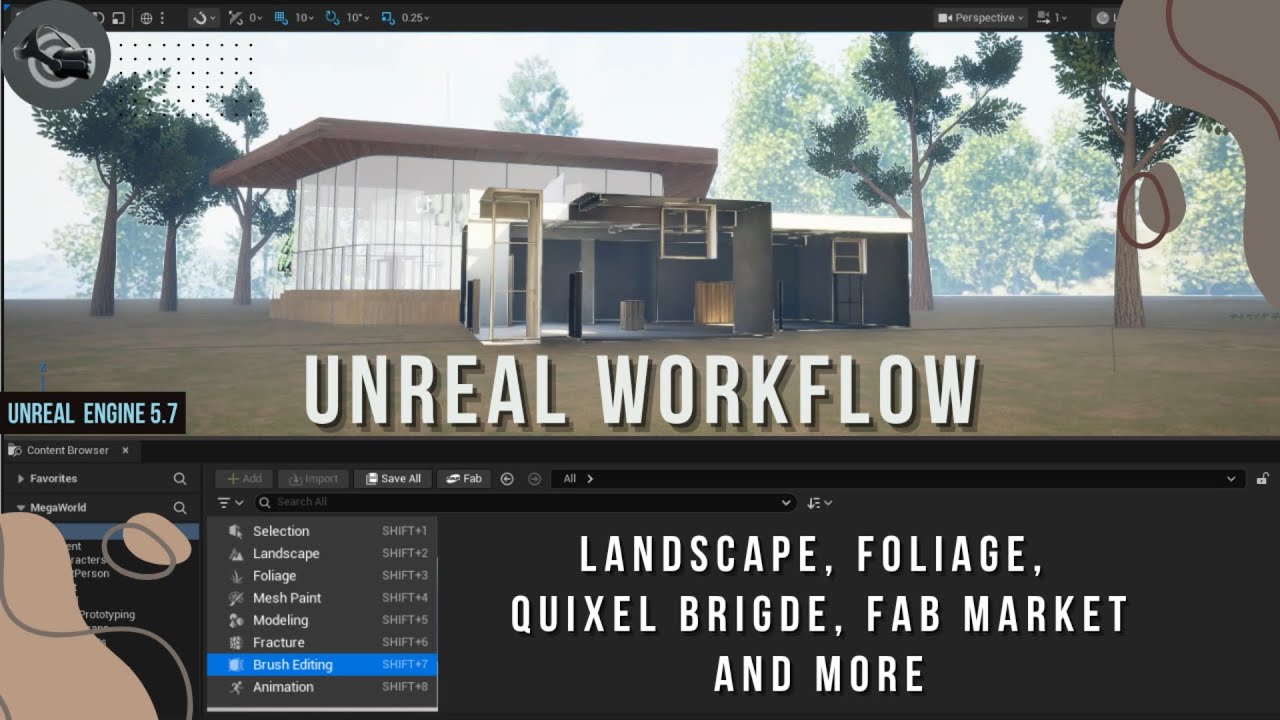Open the filters menu icon

point(231,503)
